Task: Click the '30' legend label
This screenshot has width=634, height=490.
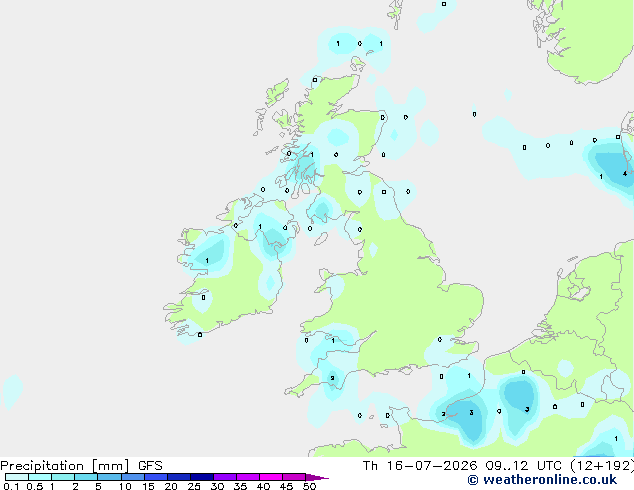Action: point(217,486)
